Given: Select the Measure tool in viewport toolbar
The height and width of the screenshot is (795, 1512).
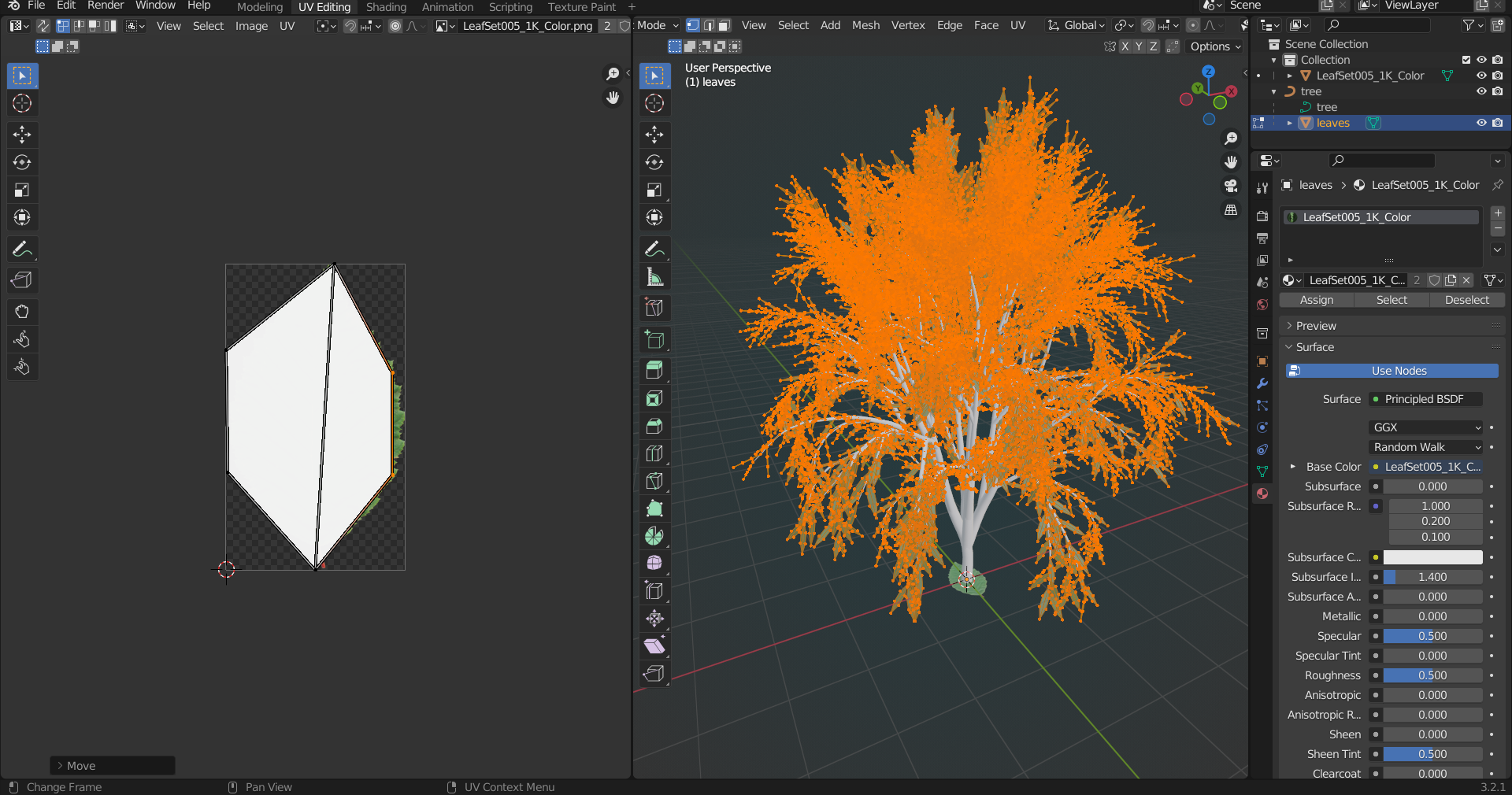Looking at the screenshot, I should [x=654, y=277].
